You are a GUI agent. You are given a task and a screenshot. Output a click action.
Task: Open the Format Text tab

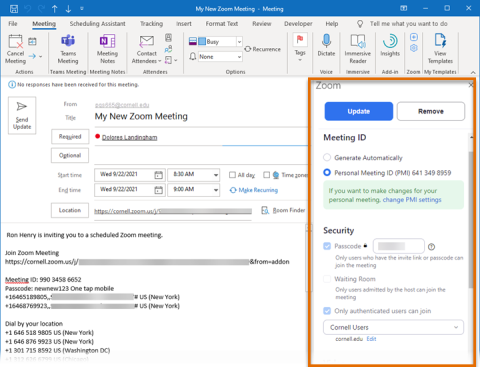point(222,24)
